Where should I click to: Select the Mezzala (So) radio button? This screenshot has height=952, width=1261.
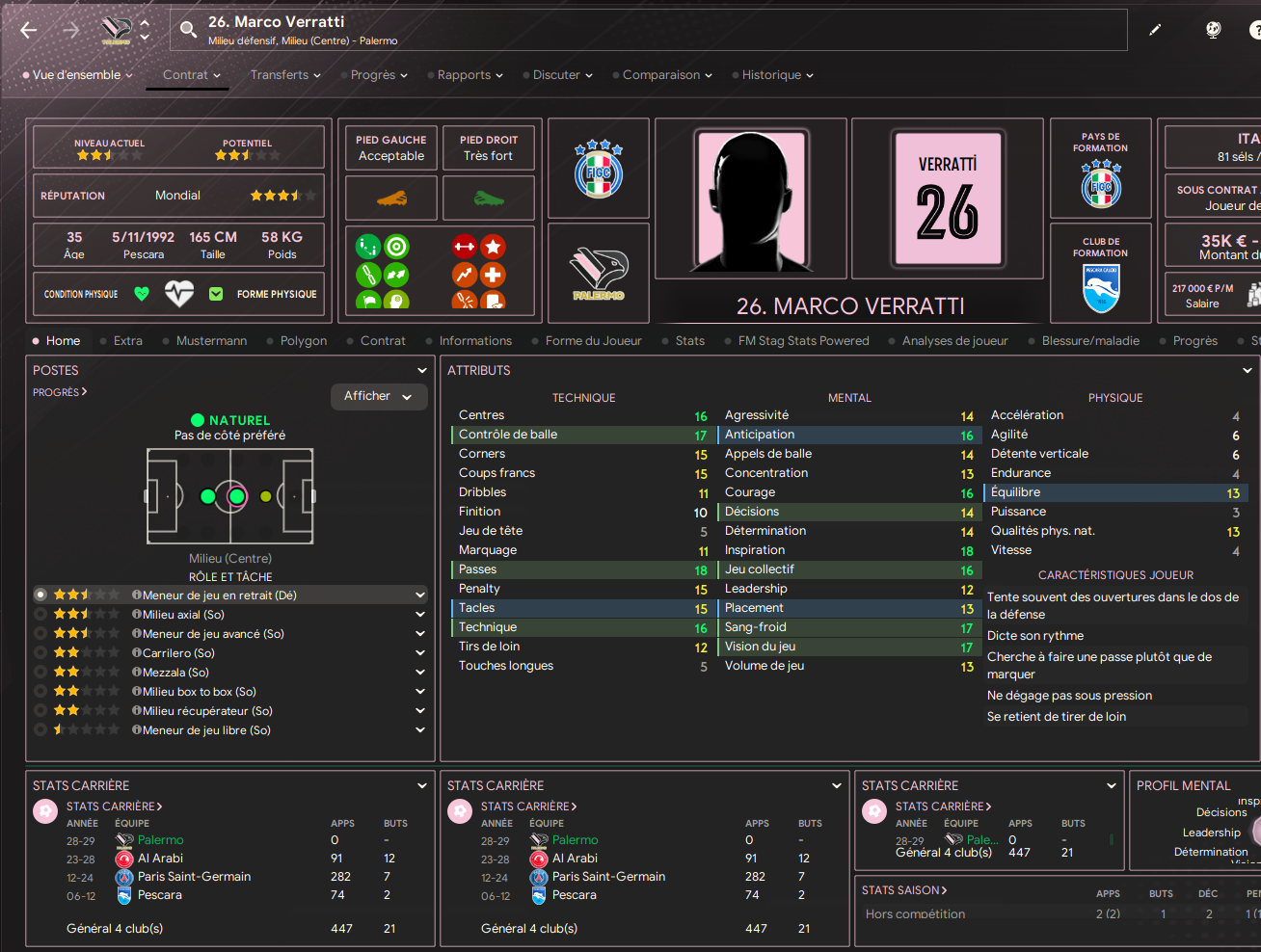pyautogui.click(x=40, y=673)
